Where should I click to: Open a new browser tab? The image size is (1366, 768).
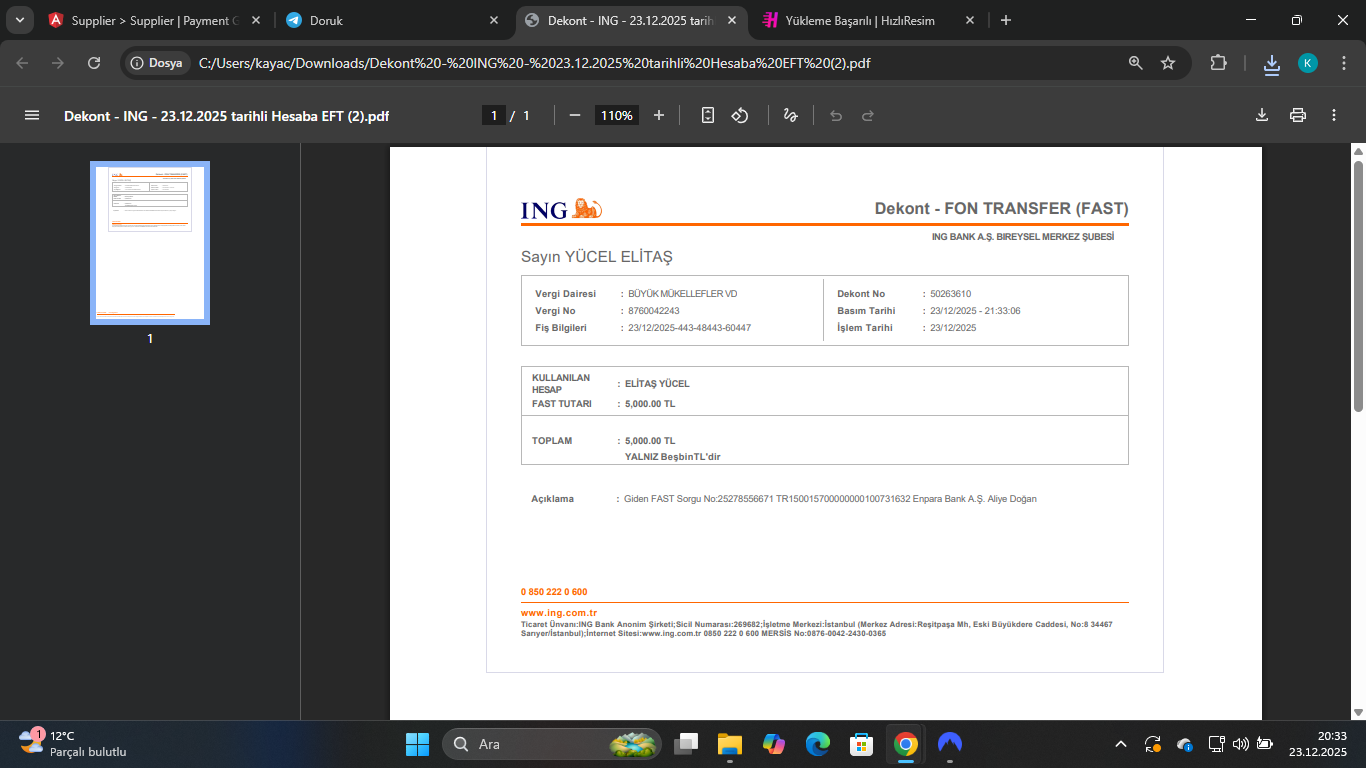tap(1006, 20)
